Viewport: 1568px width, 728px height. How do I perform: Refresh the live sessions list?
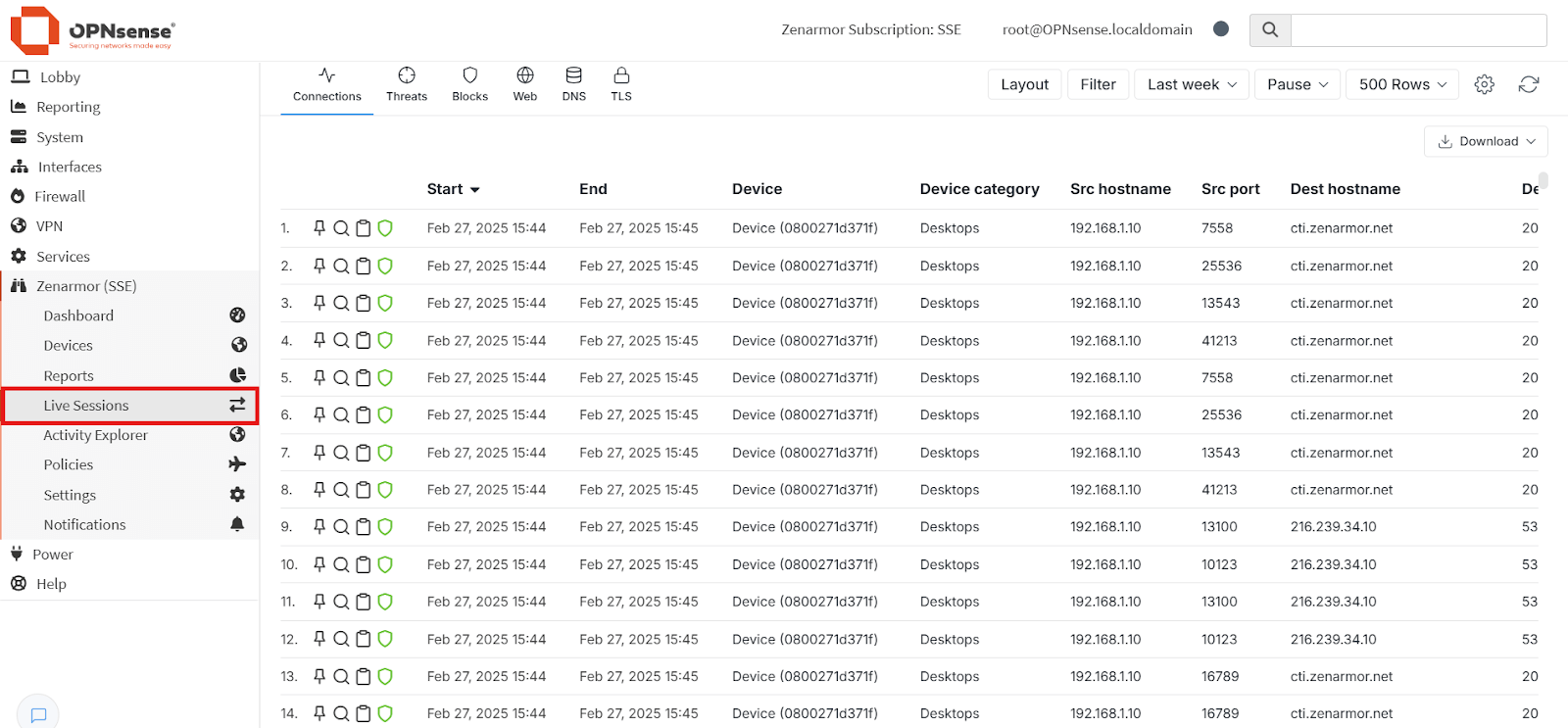pyautogui.click(x=1529, y=84)
